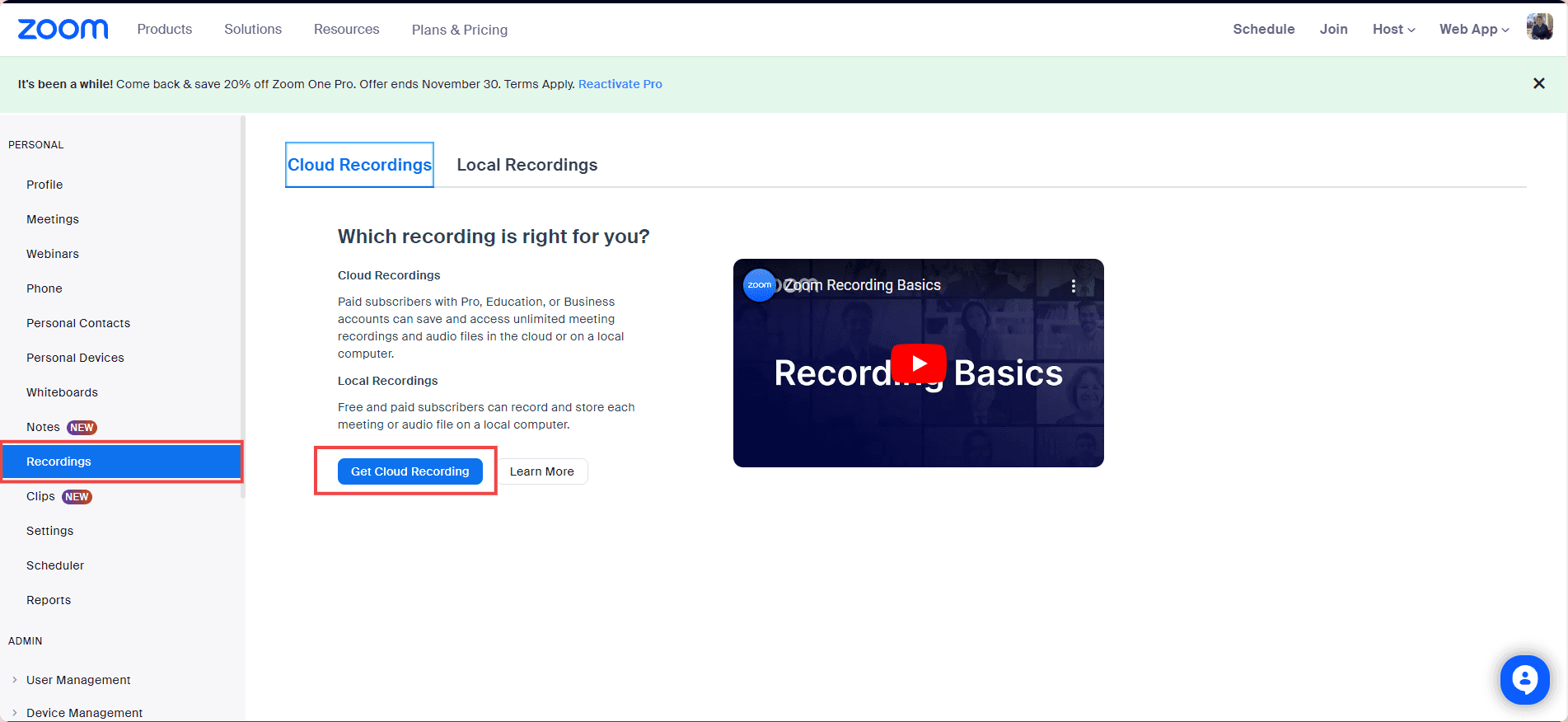
Task: Click Join in top navigation
Action: point(1334,29)
